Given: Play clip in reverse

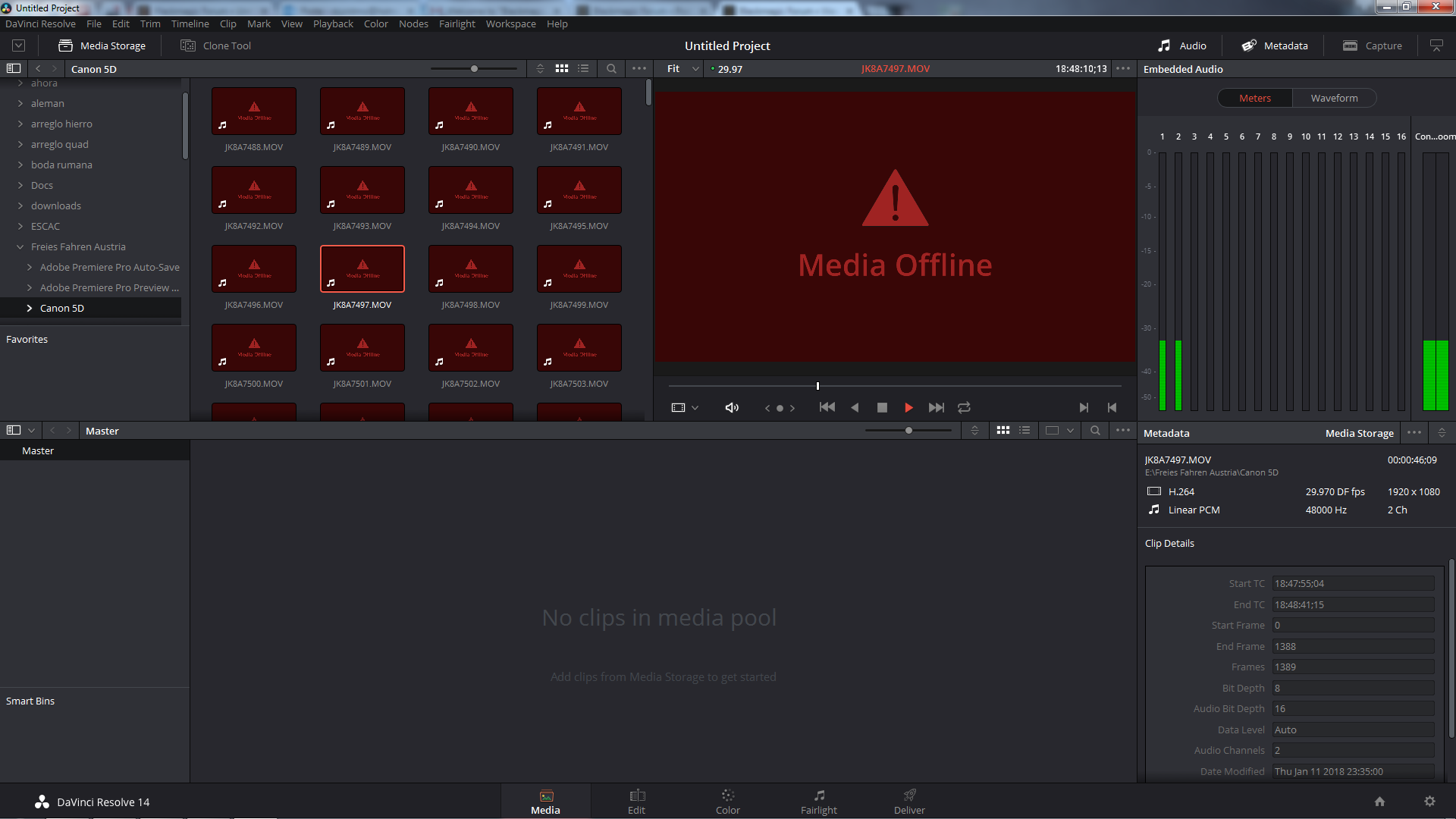Looking at the screenshot, I should (x=855, y=407).
